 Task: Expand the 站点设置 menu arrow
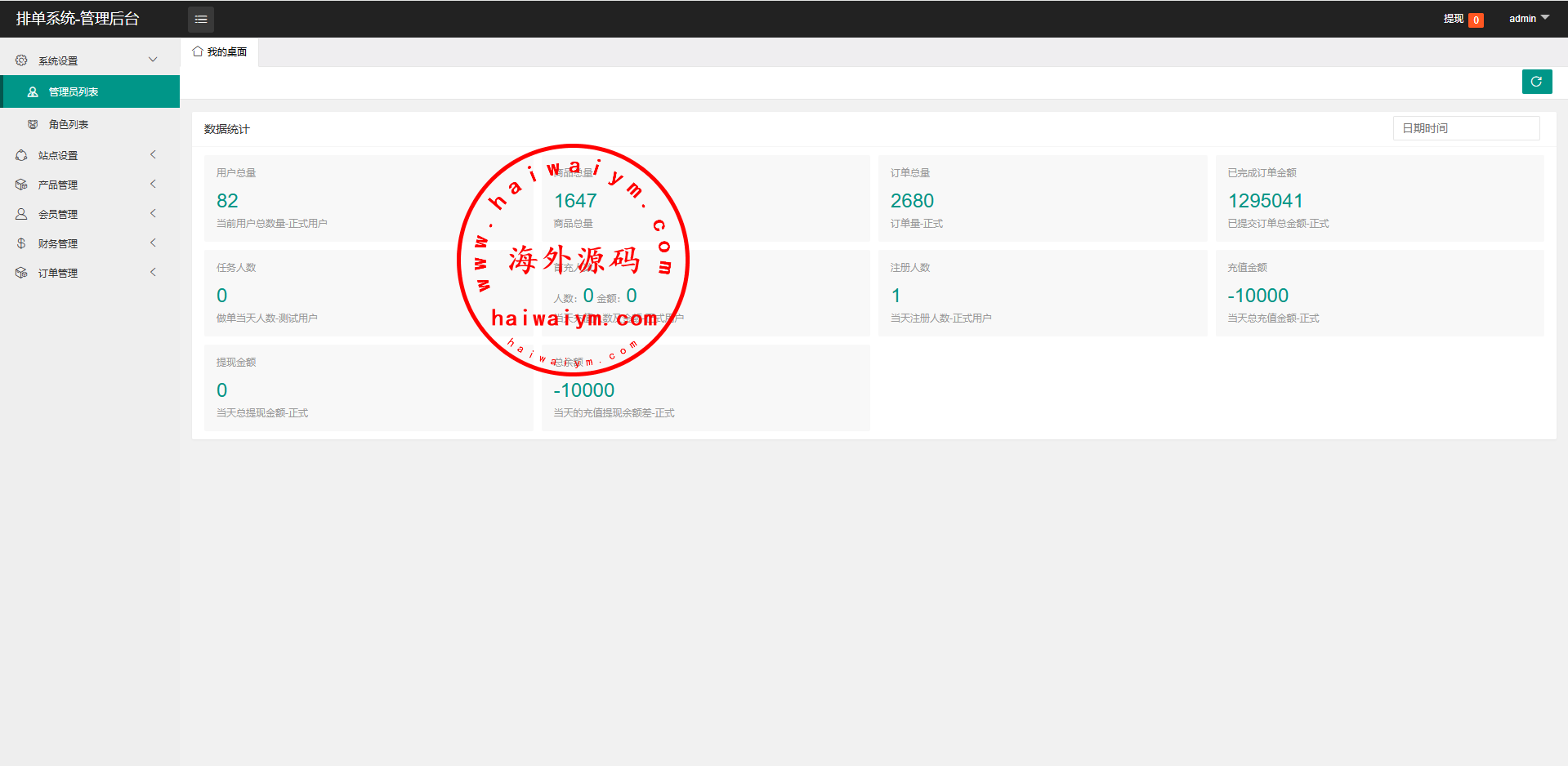click(x=153, y=154)
